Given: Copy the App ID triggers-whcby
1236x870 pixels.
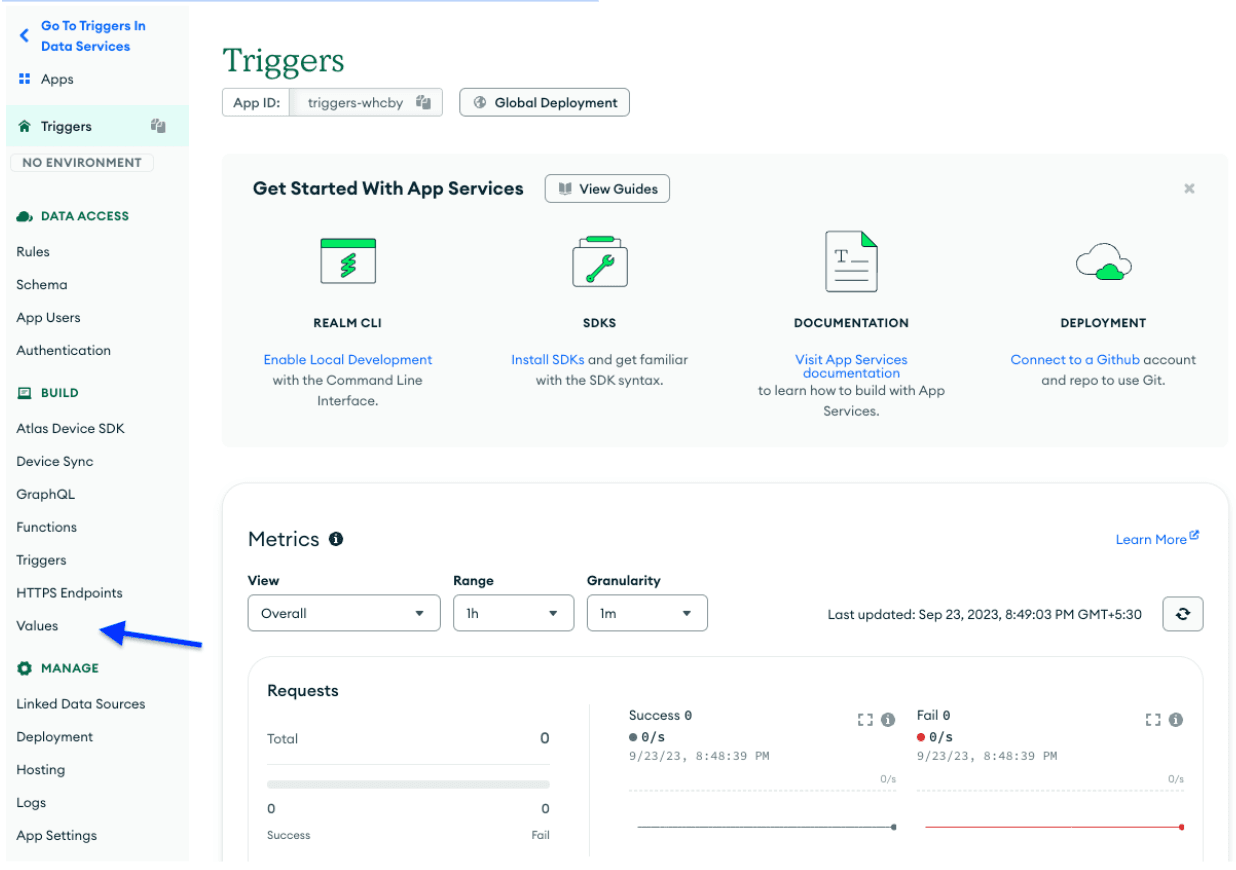Looking at the screenshot, I should [x=424, y=102].
